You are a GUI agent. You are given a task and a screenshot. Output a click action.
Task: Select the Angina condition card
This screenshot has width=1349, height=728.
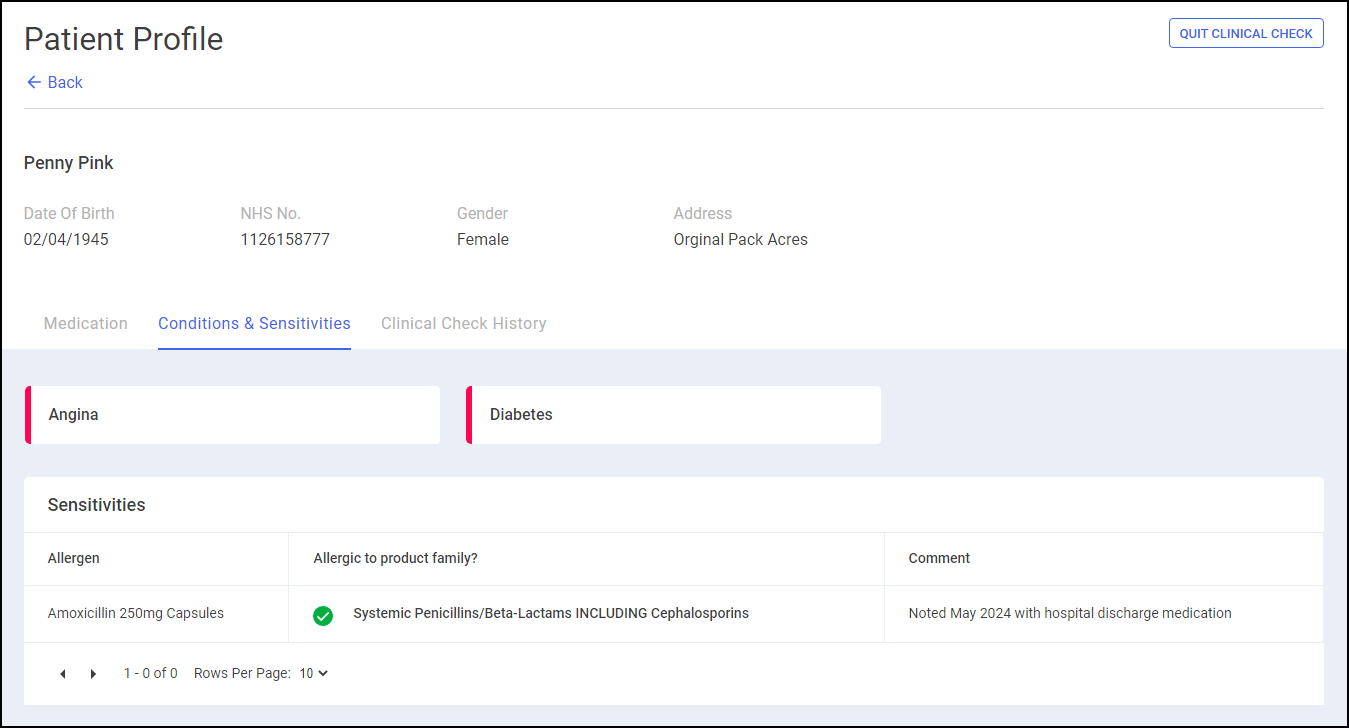point(232,415)
